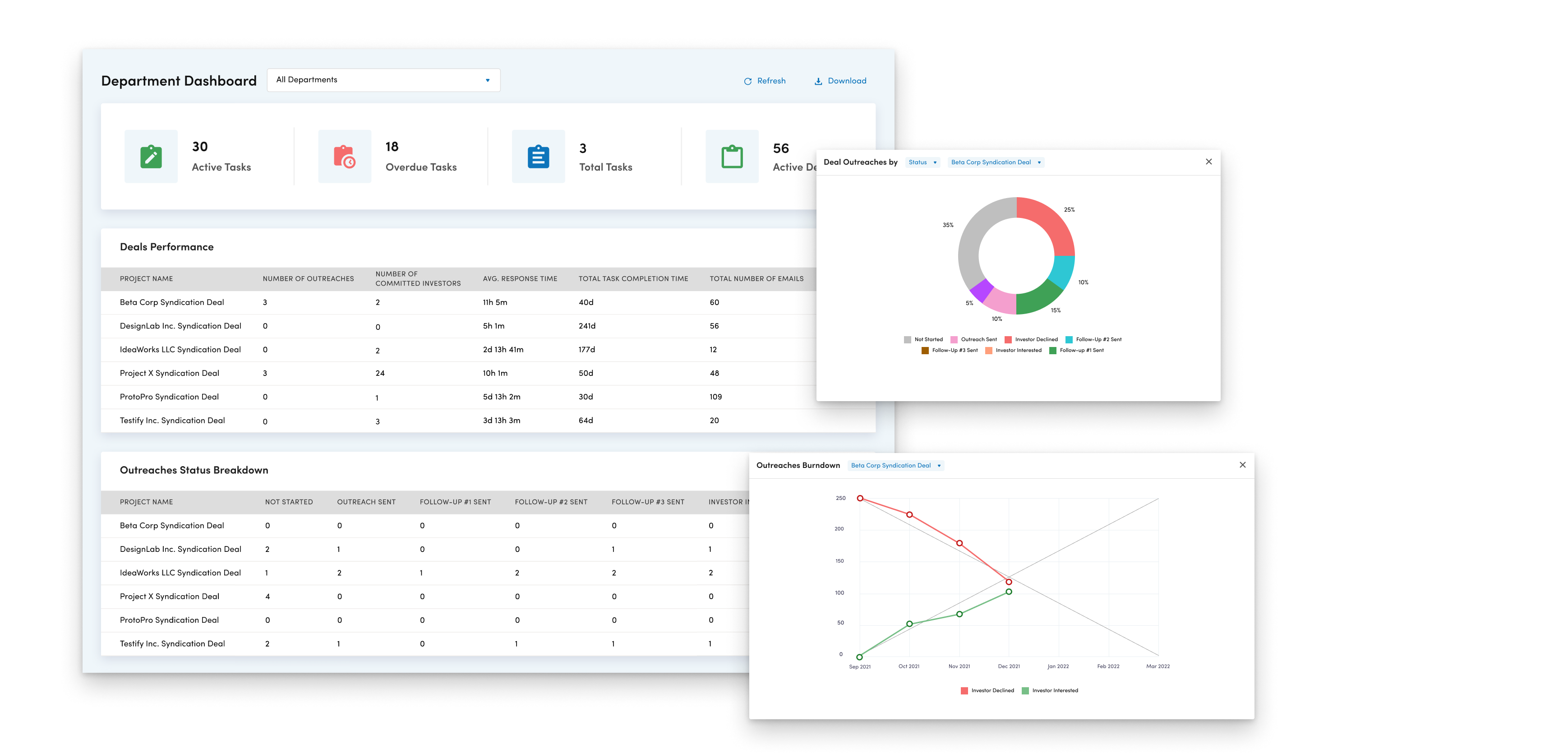Viewport: 1568px width, 754px height.
Task: Sort by Number of Outreaches column header
Action: (x=308, y=279)
